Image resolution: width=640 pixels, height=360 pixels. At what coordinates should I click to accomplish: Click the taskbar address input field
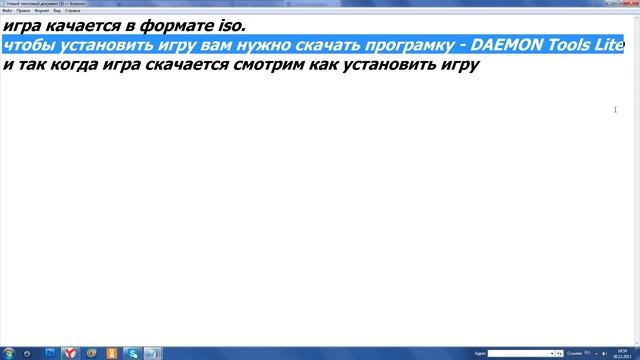(518, 353)
